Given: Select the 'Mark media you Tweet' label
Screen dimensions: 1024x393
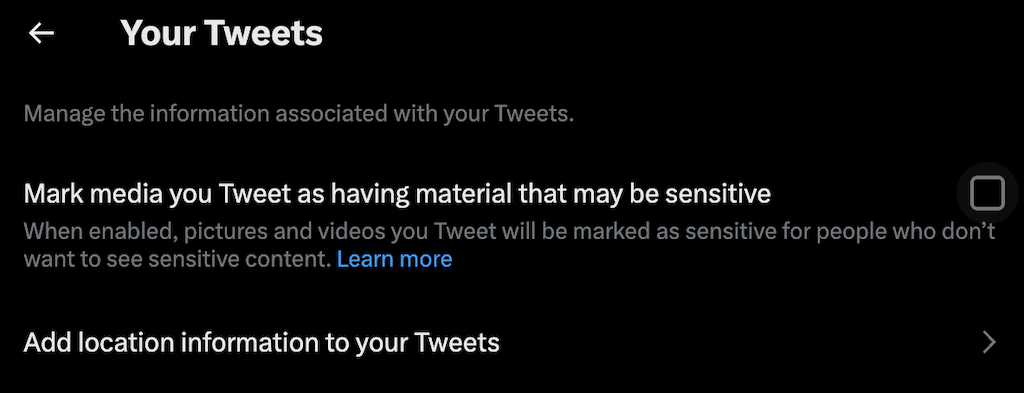Looking at the screenshot, I should 397,194.
